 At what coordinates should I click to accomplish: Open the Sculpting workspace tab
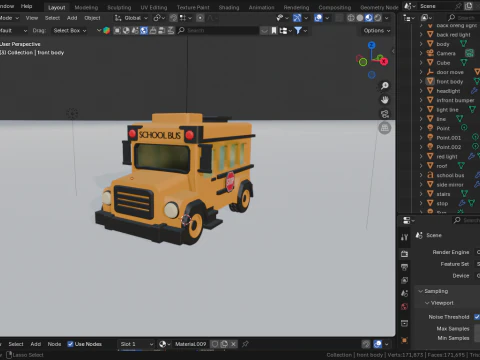(119, 7)
